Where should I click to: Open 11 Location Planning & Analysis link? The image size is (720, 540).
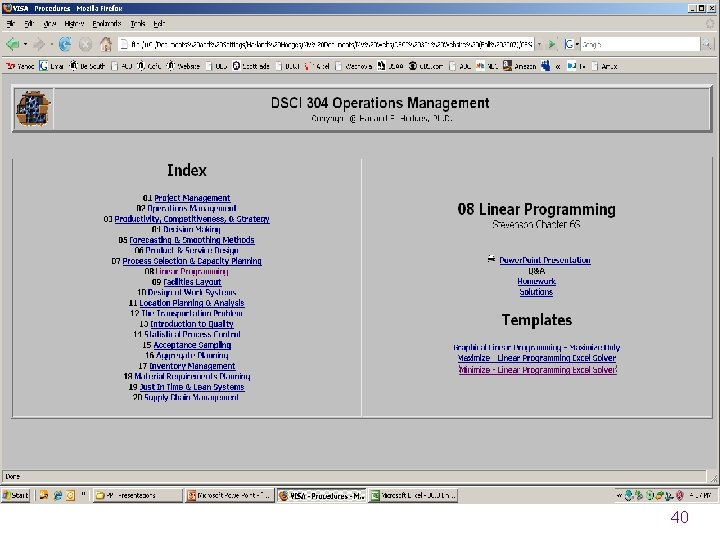(x=192, y=303)
